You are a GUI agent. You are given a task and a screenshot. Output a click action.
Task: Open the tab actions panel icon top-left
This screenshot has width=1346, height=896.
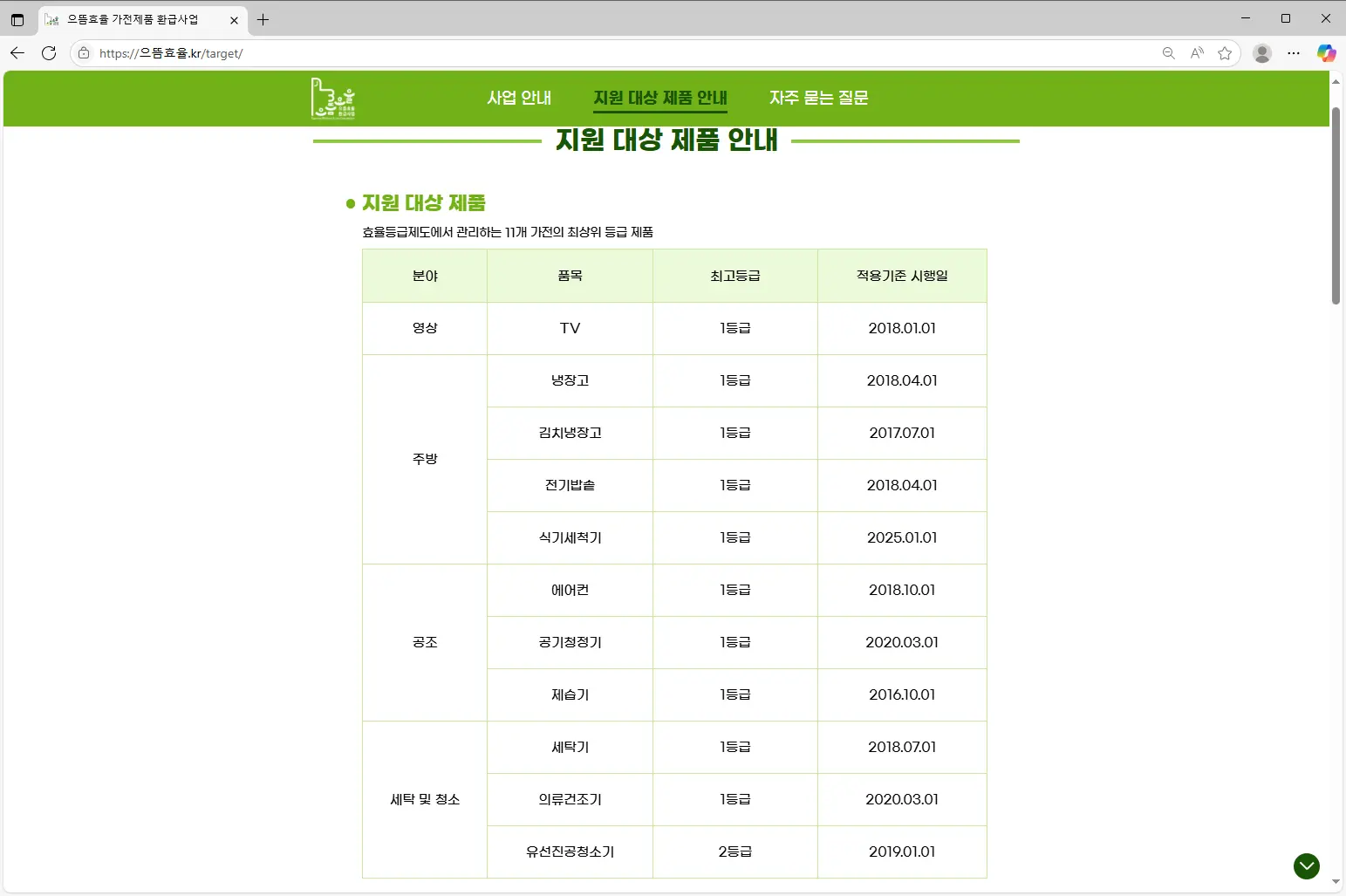point(17,19)
